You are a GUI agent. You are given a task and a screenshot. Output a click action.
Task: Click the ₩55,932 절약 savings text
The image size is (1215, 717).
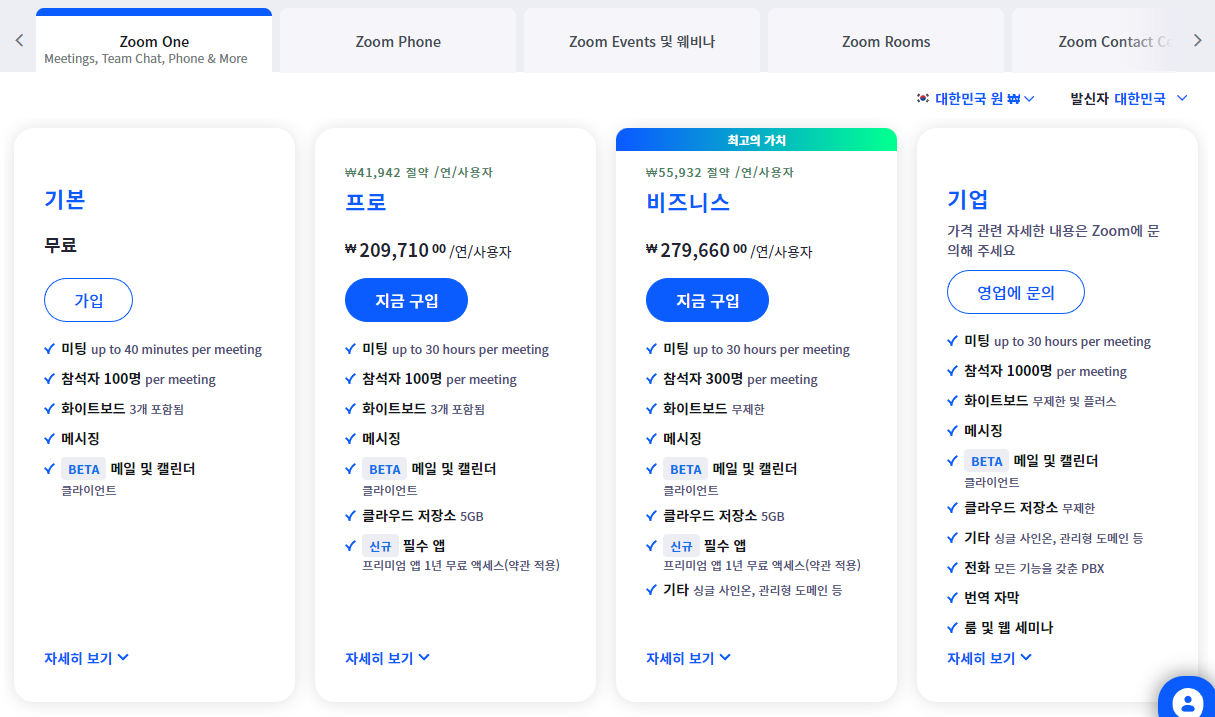pyautogui.click(x=720, y=172)
